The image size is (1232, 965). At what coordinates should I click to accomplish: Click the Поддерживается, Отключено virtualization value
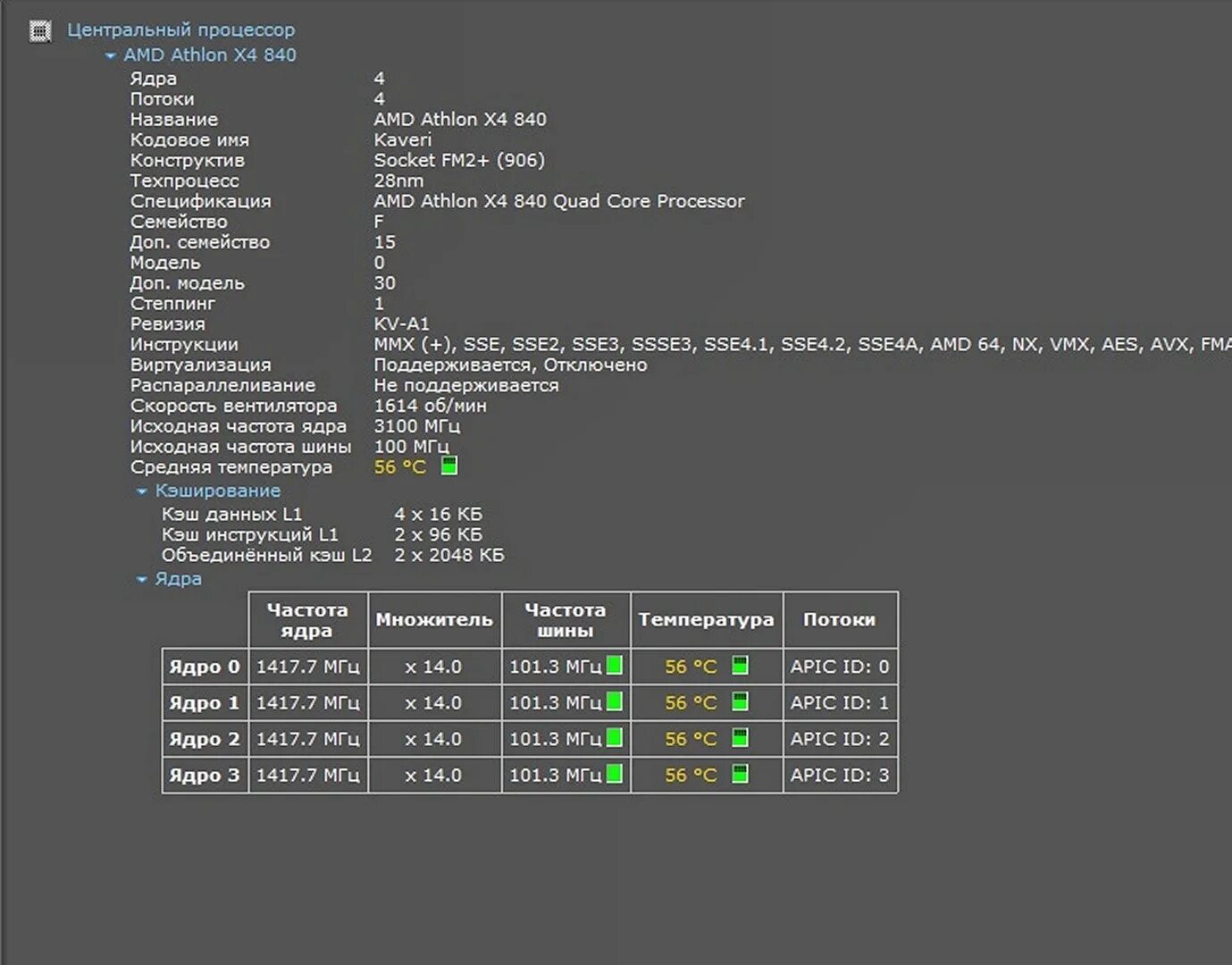[510, 365]
